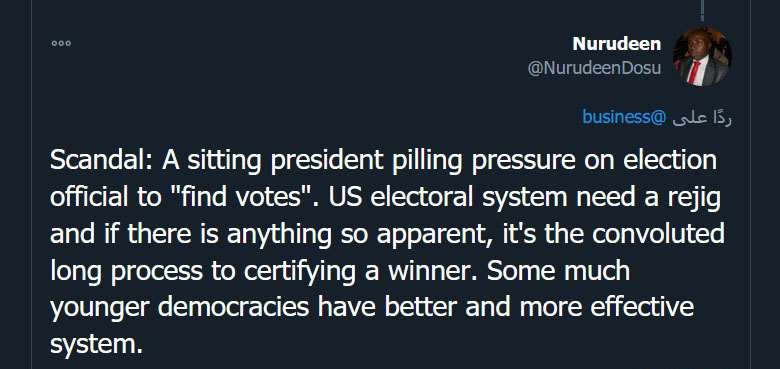Open Nurudeen's profile picture

(x=702, y=56)
